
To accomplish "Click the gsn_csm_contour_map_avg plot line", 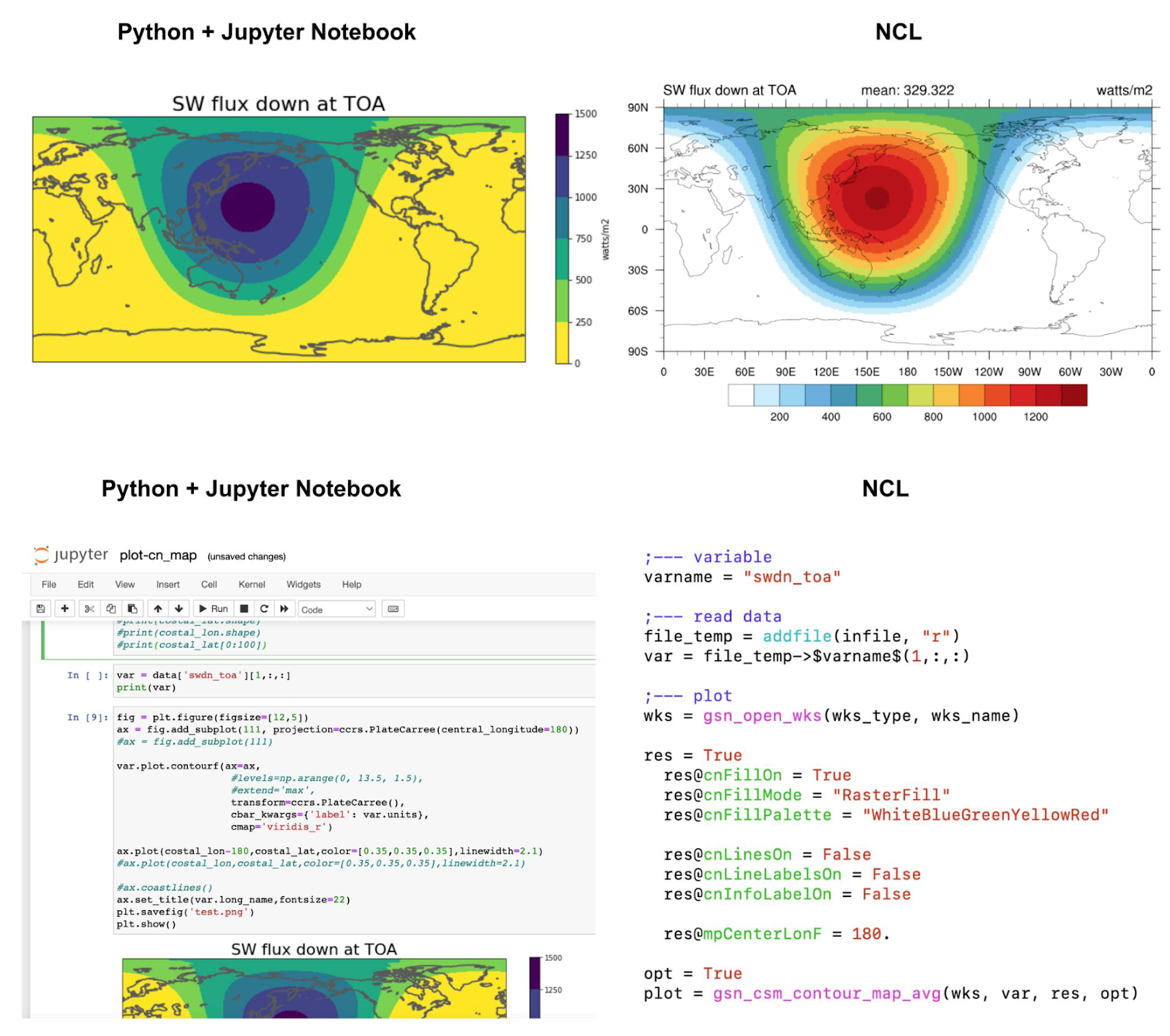I will 891,993.
